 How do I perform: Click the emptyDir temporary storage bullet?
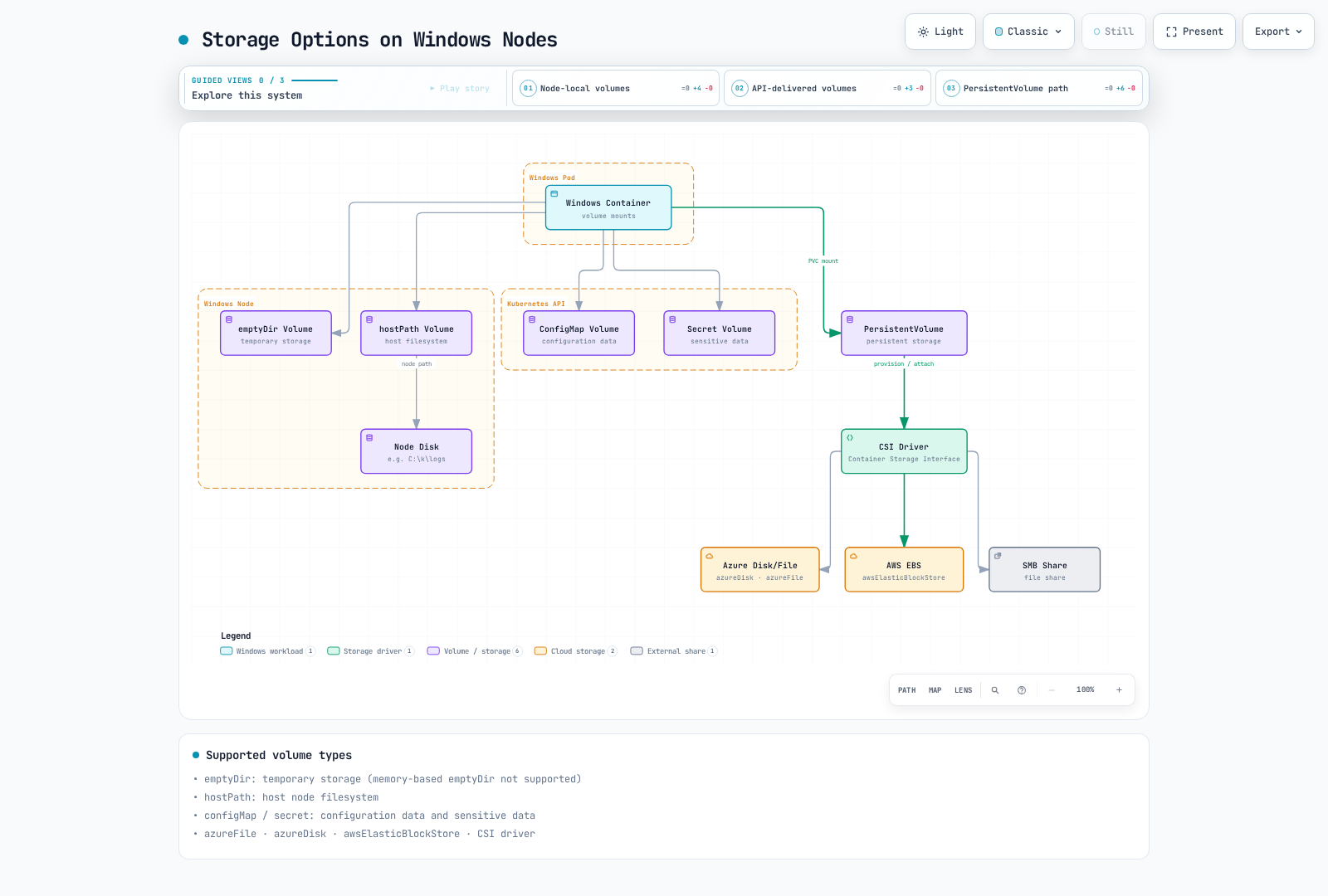coord(393,779)
